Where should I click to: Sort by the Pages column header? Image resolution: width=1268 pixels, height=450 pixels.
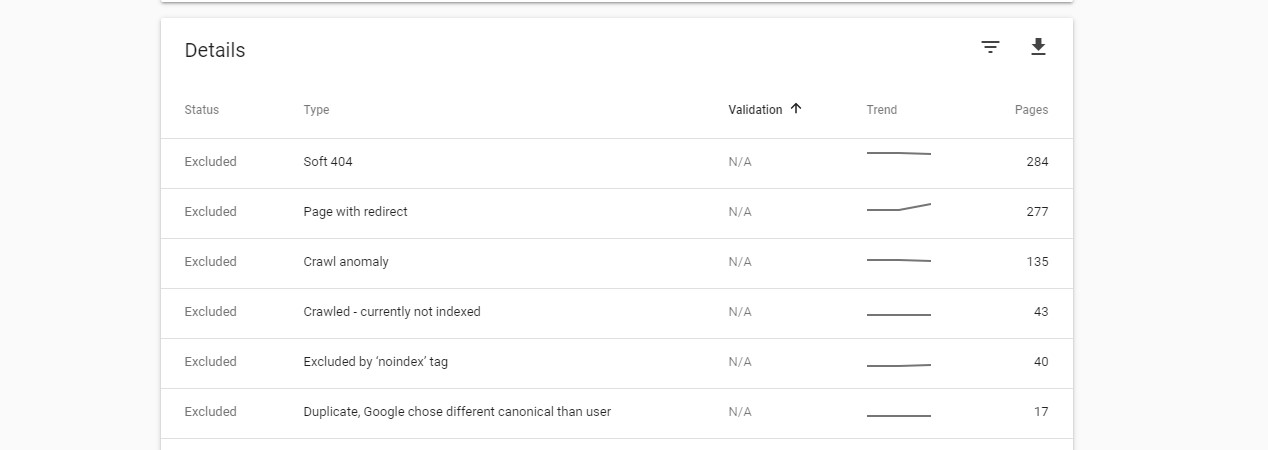(x=1031, y=110)
